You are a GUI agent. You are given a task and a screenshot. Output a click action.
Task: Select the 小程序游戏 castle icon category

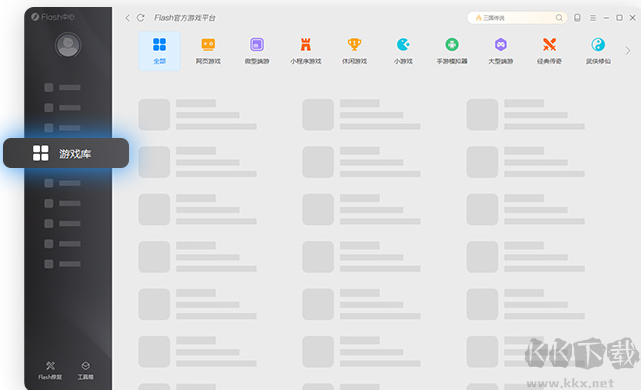[305, 51]
